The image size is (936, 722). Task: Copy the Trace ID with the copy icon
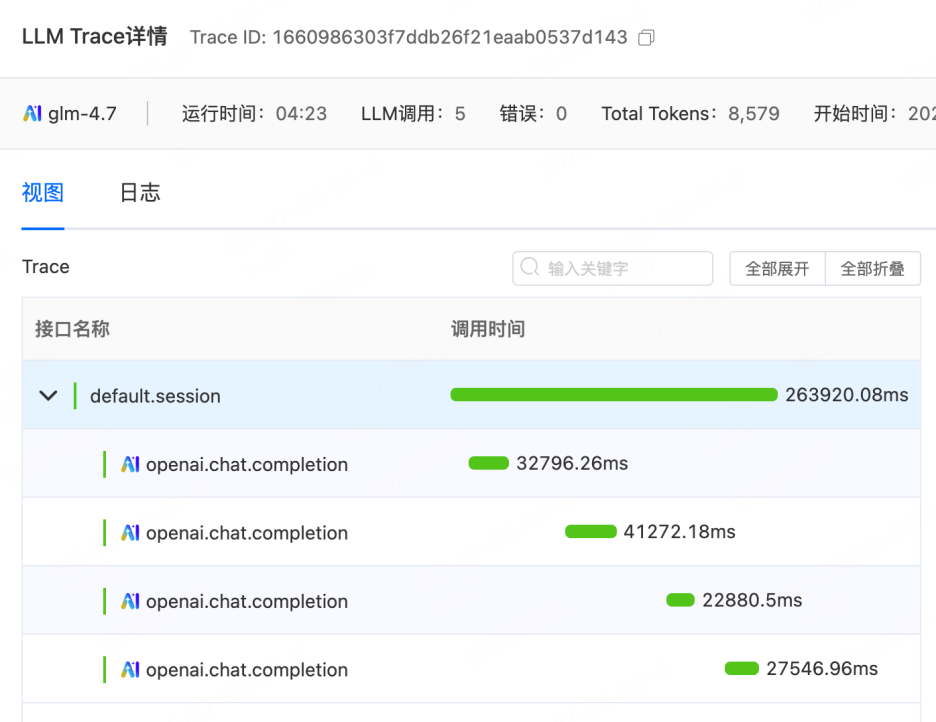646,38
